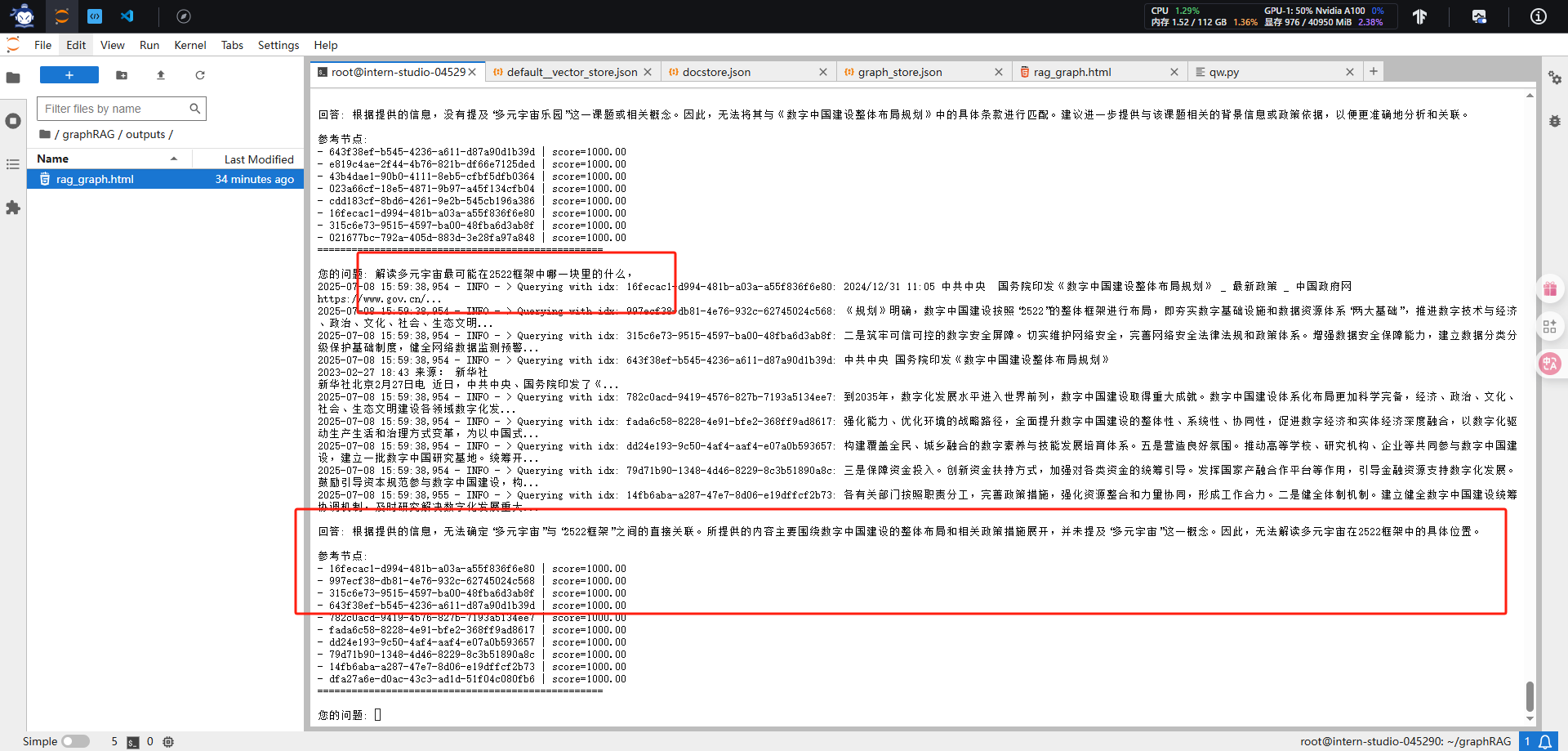Open the debugger bug icon panel
Image resolution: width=1568 pixels, height=751 pixels.
pos(1555,121)
